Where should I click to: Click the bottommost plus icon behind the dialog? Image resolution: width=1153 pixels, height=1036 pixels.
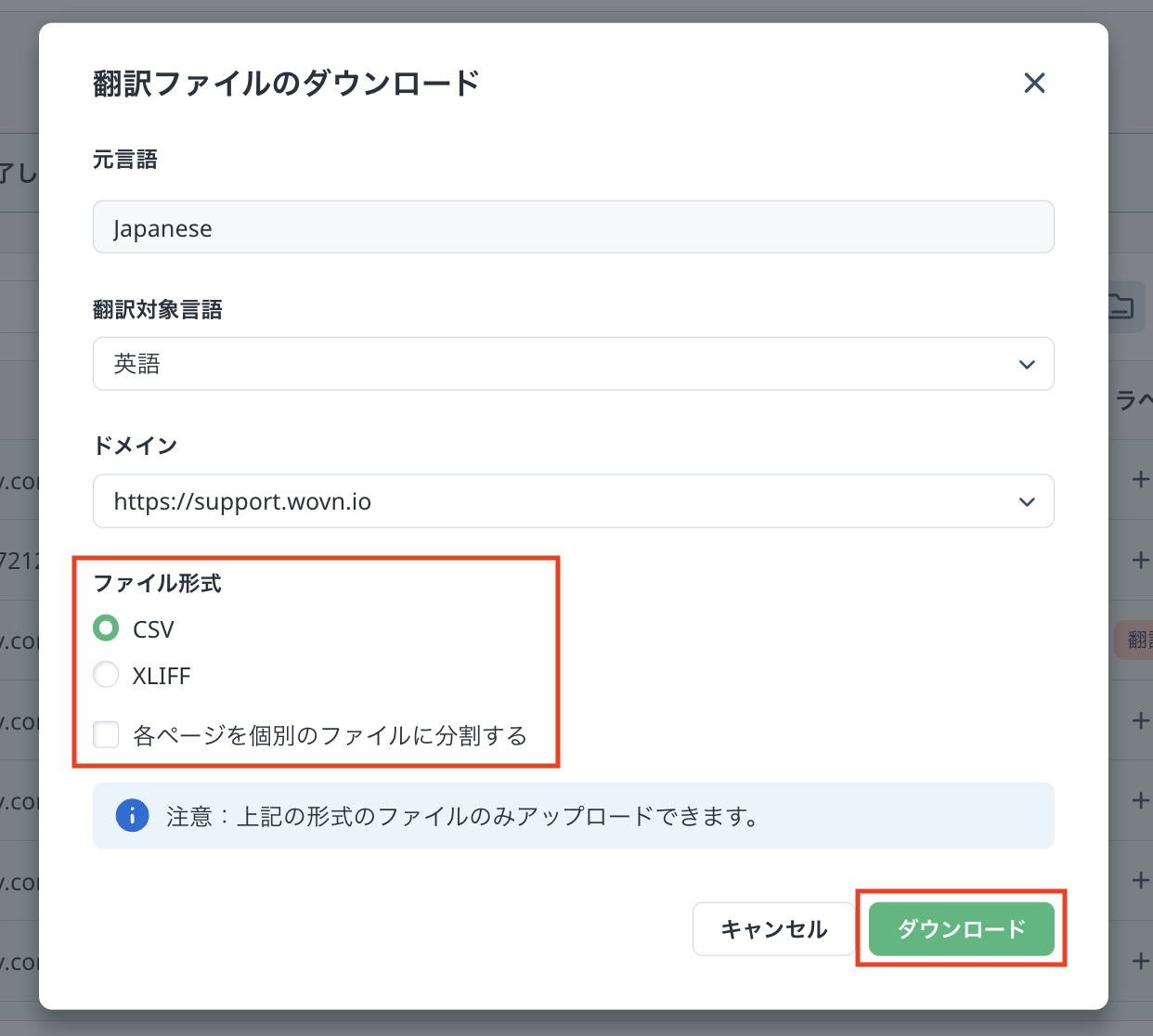click(x=1141, y=961)
